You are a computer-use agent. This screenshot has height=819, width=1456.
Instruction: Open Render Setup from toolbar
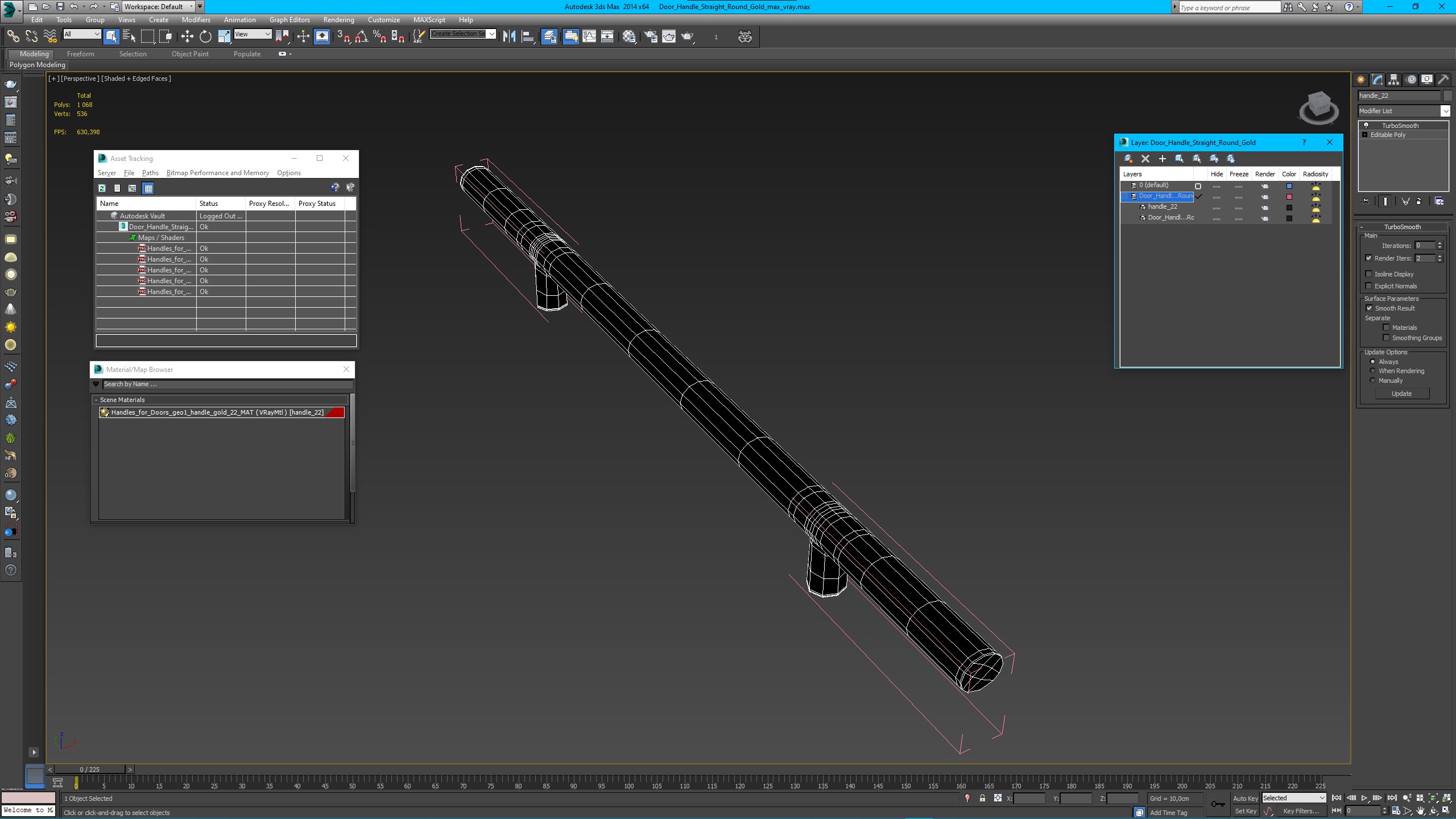pyautogui.click(x=650, y=36)
